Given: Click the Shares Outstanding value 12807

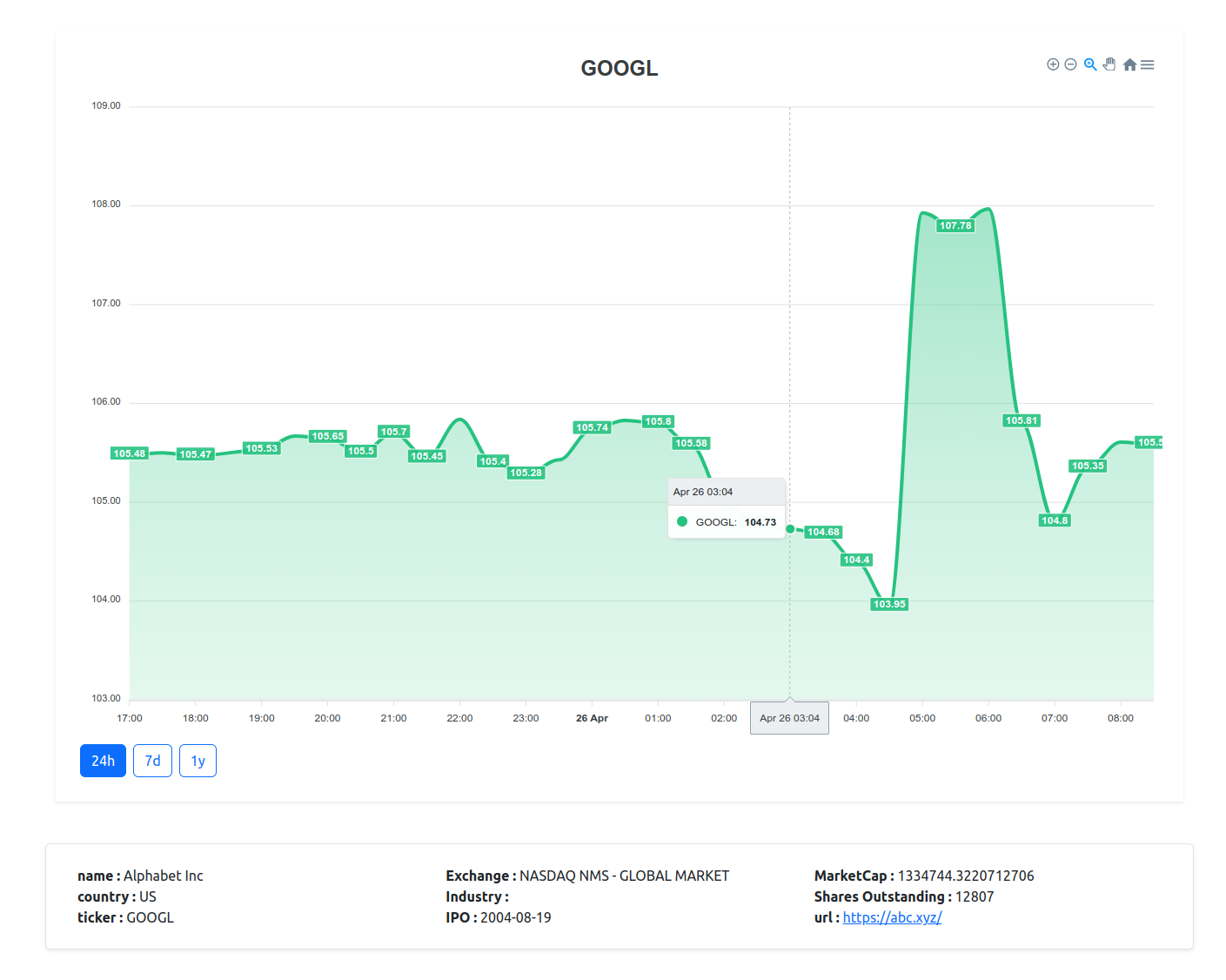Looking at the screenshot, I should click(x=975, y=896).
